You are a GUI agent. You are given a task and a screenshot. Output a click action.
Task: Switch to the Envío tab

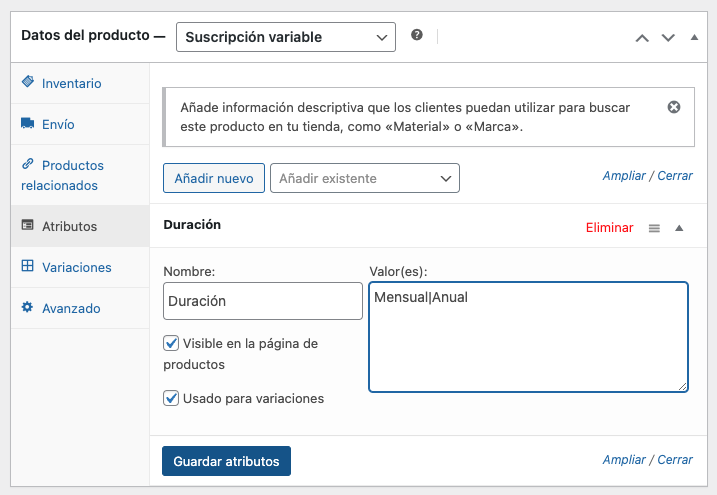(80, 124)
